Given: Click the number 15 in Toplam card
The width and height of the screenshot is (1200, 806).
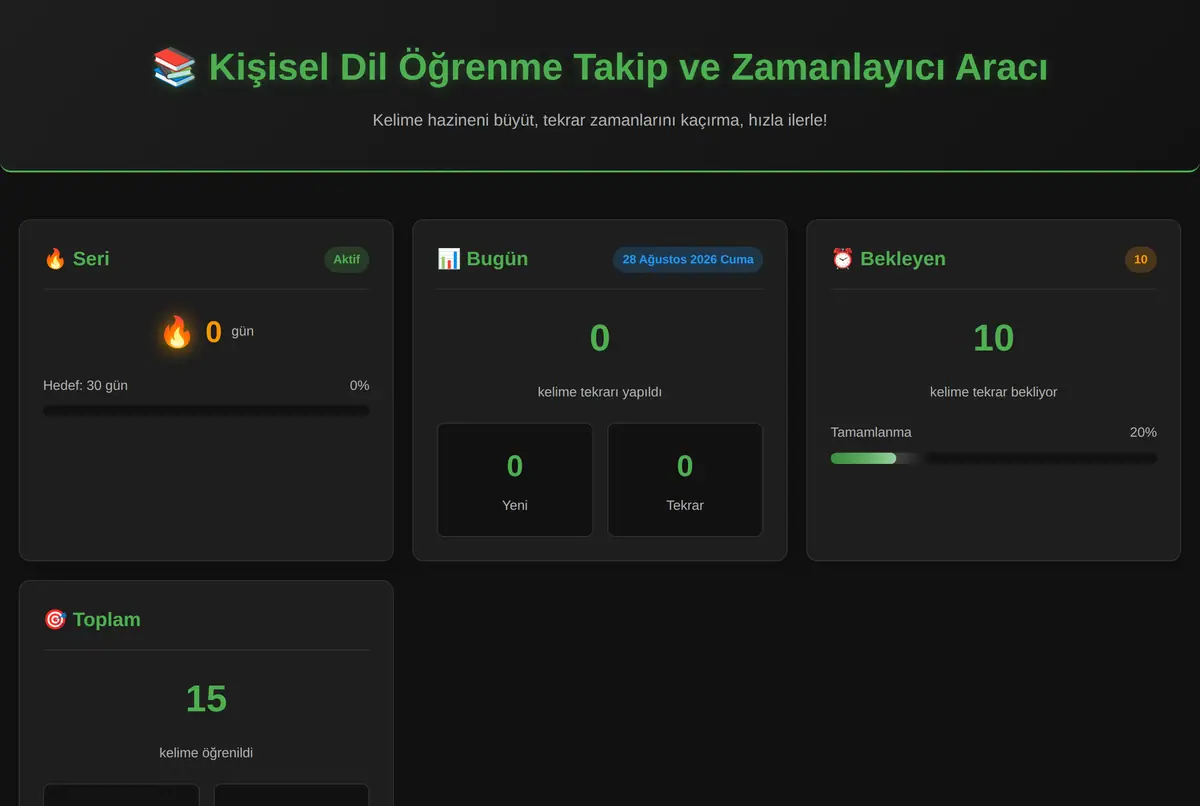Looking at the screenshot, I should click(x=206, y=699).
